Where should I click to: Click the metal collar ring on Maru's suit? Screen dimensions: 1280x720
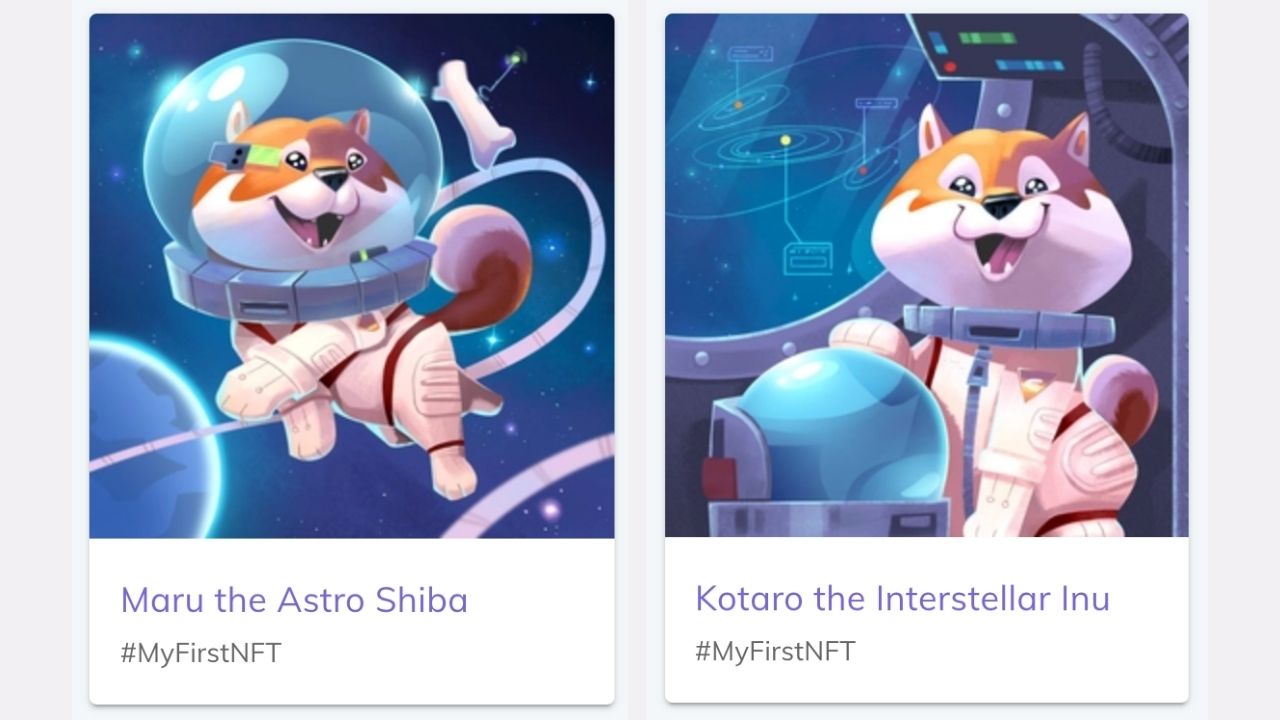300,280
